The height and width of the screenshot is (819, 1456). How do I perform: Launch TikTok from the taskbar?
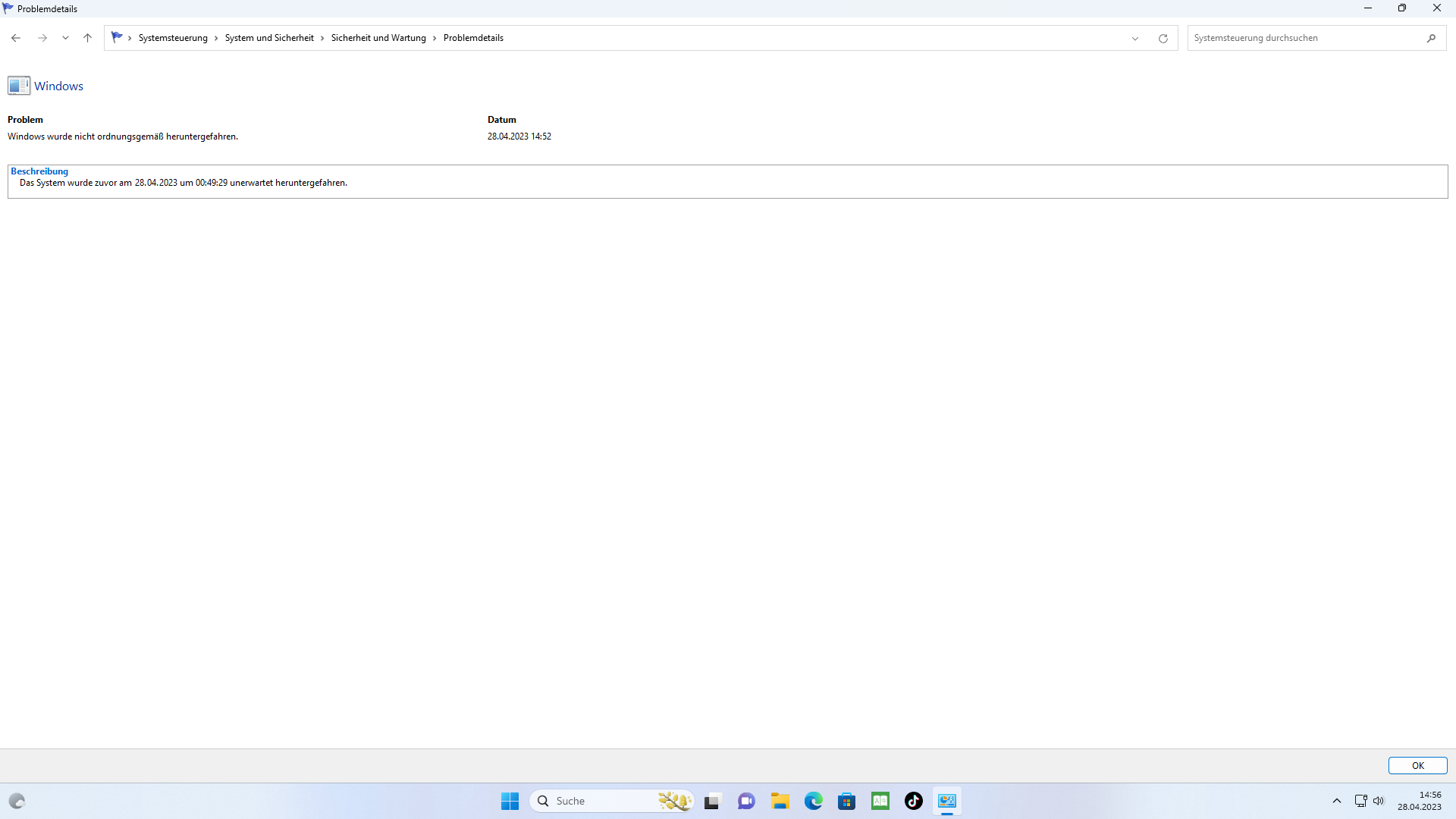[x=913, y=801]
